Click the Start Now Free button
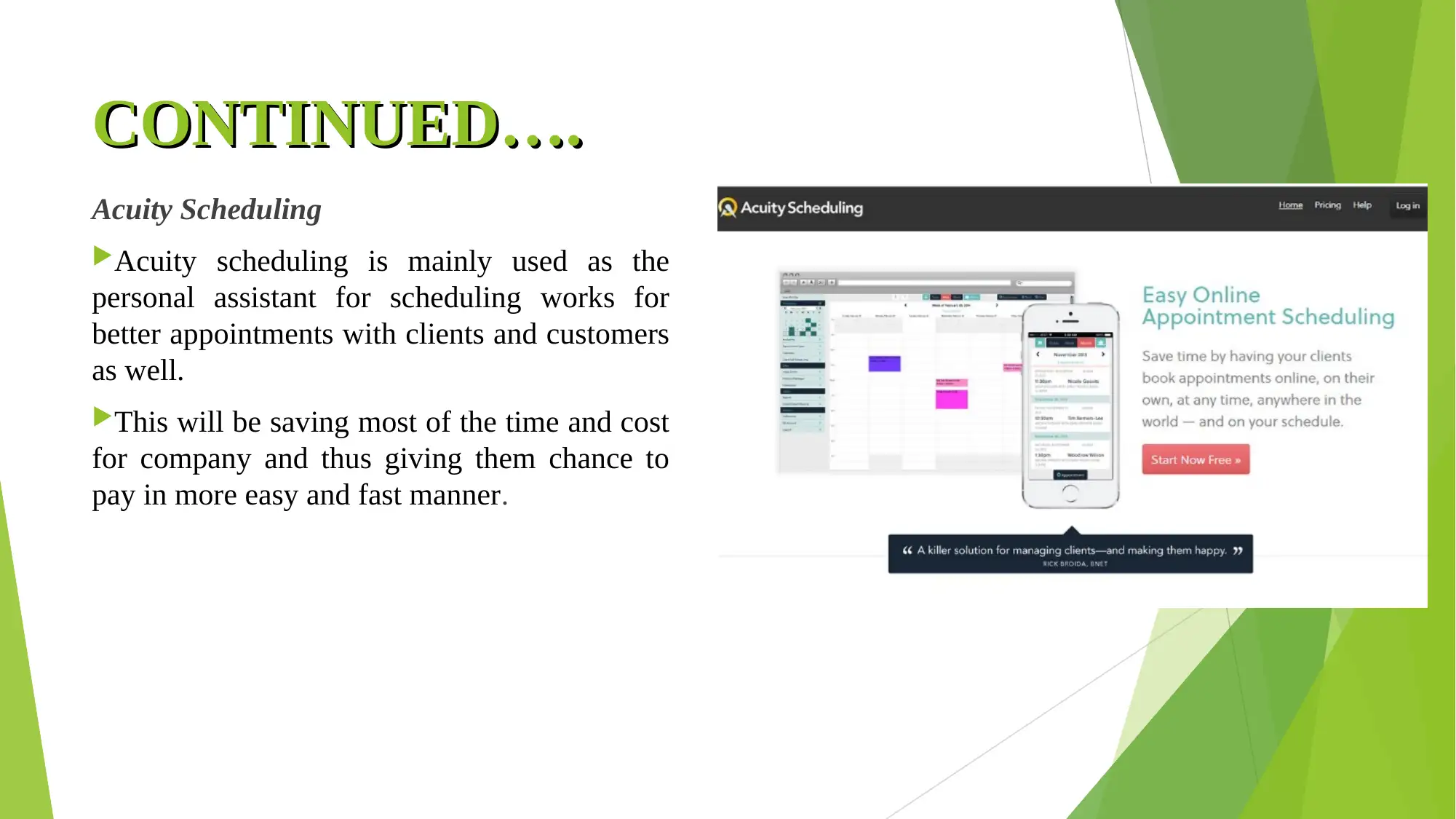This screenshot has width=1456, height=819. (x=1196, y=460)
